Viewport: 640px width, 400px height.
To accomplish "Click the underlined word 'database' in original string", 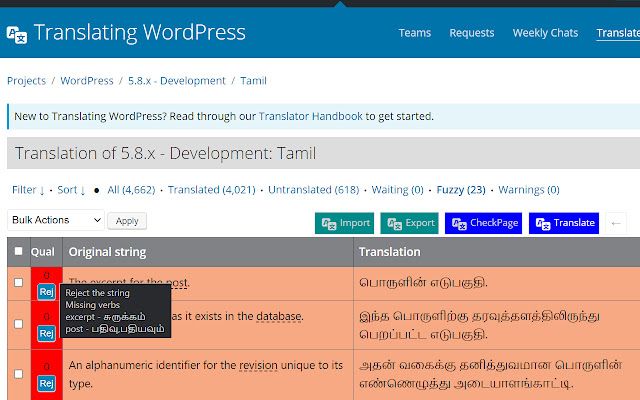I will [x=279, y=316].
